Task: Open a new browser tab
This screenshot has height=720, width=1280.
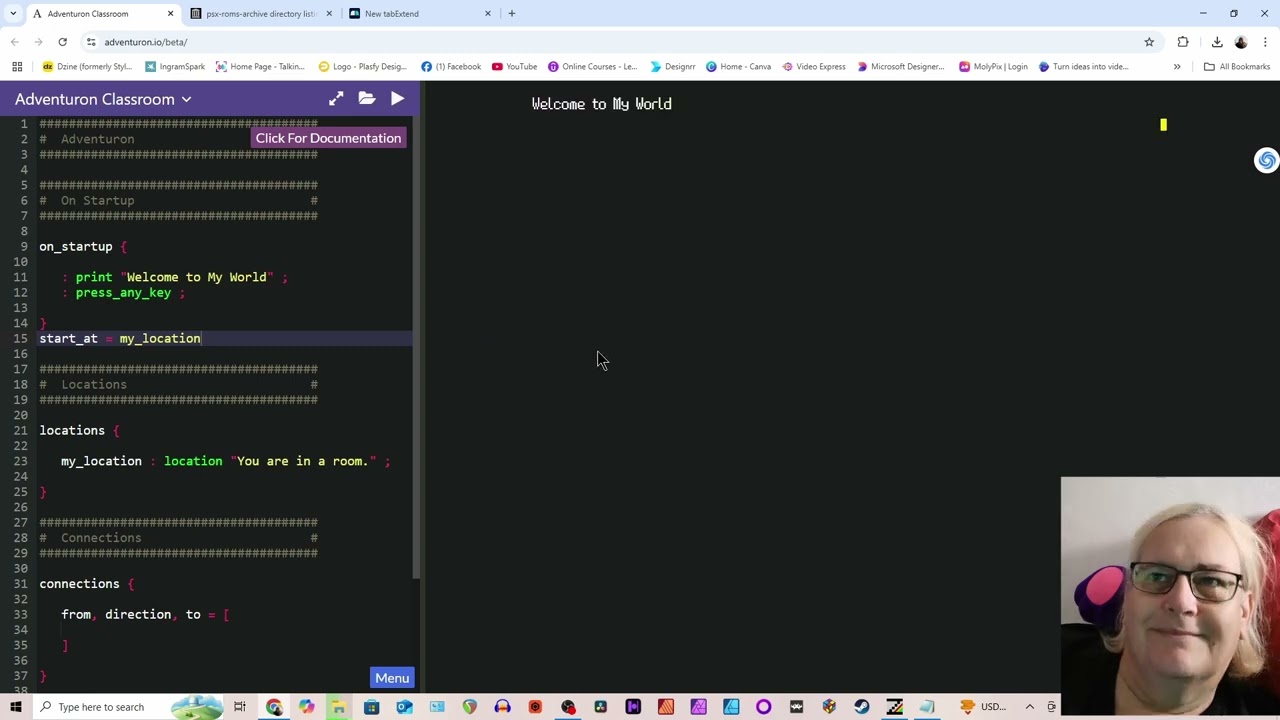Action: pyautogui.click(x=512, y=14)
